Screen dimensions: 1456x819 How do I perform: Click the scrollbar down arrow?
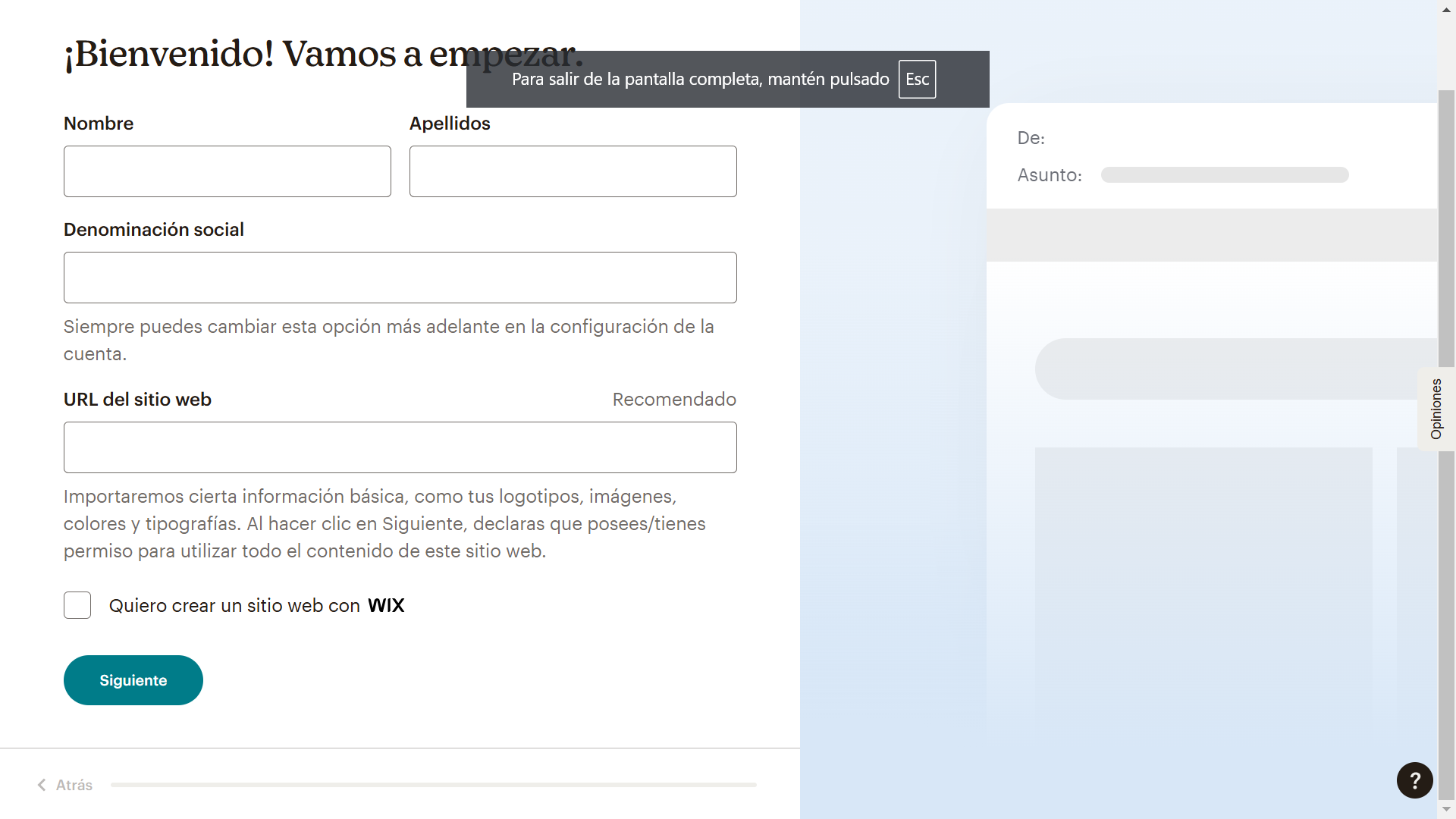click(x=1446, y=810)
